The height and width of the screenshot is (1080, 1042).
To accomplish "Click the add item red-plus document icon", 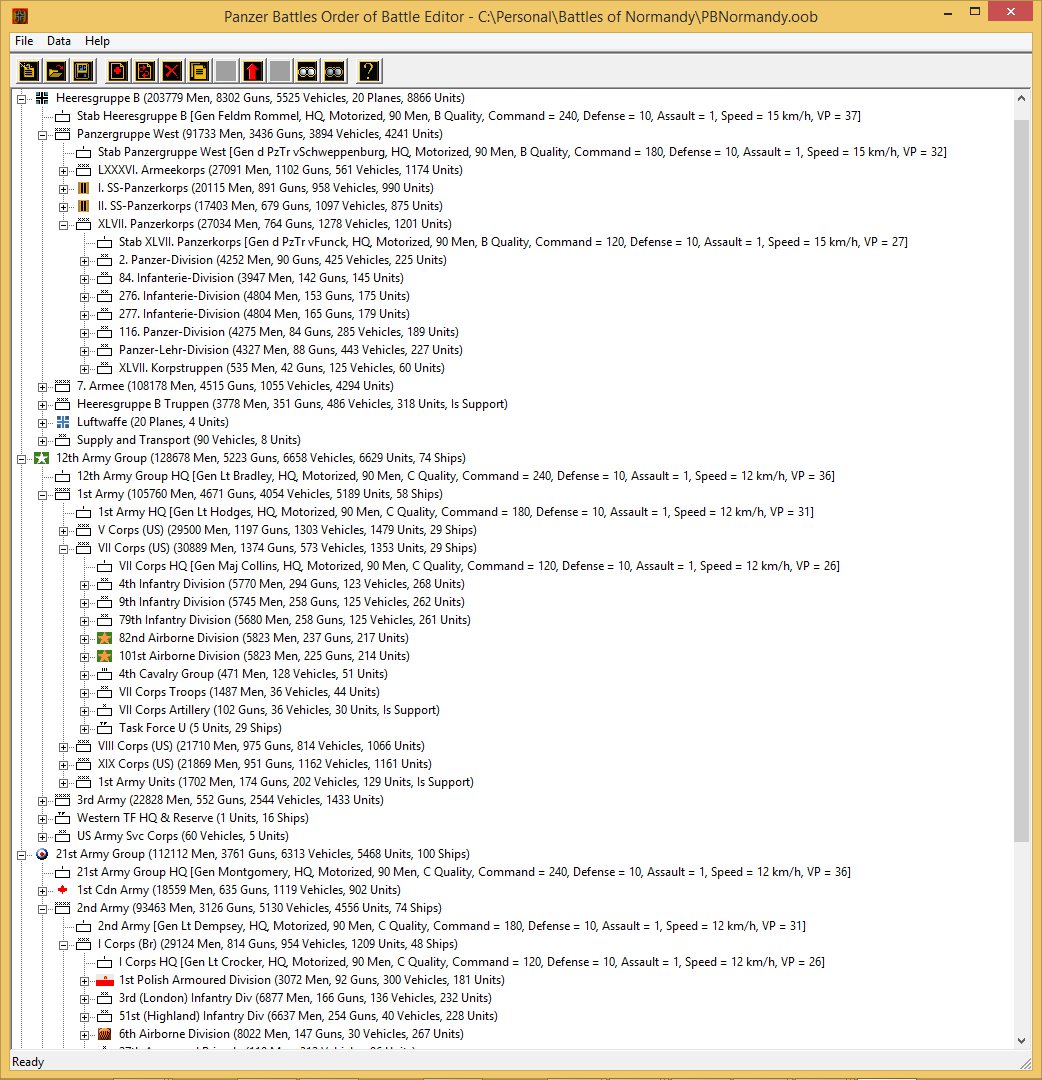I will [x=118, y=71].
